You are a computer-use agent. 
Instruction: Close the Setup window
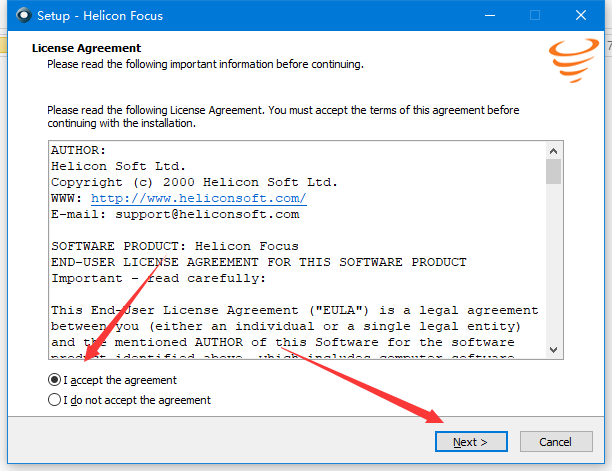click(x=581, y=15)
